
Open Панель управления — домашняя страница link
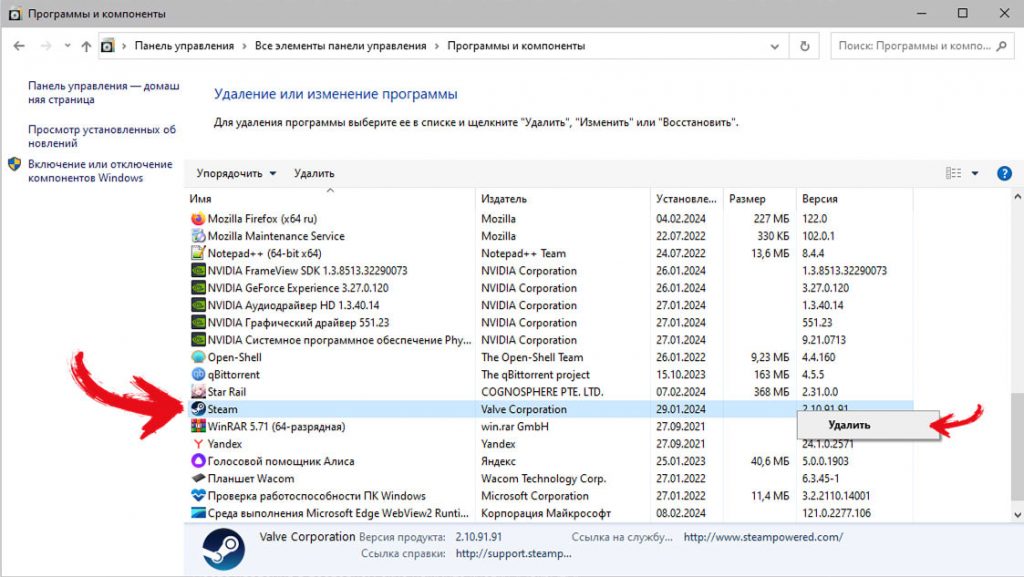click(103, 93)
